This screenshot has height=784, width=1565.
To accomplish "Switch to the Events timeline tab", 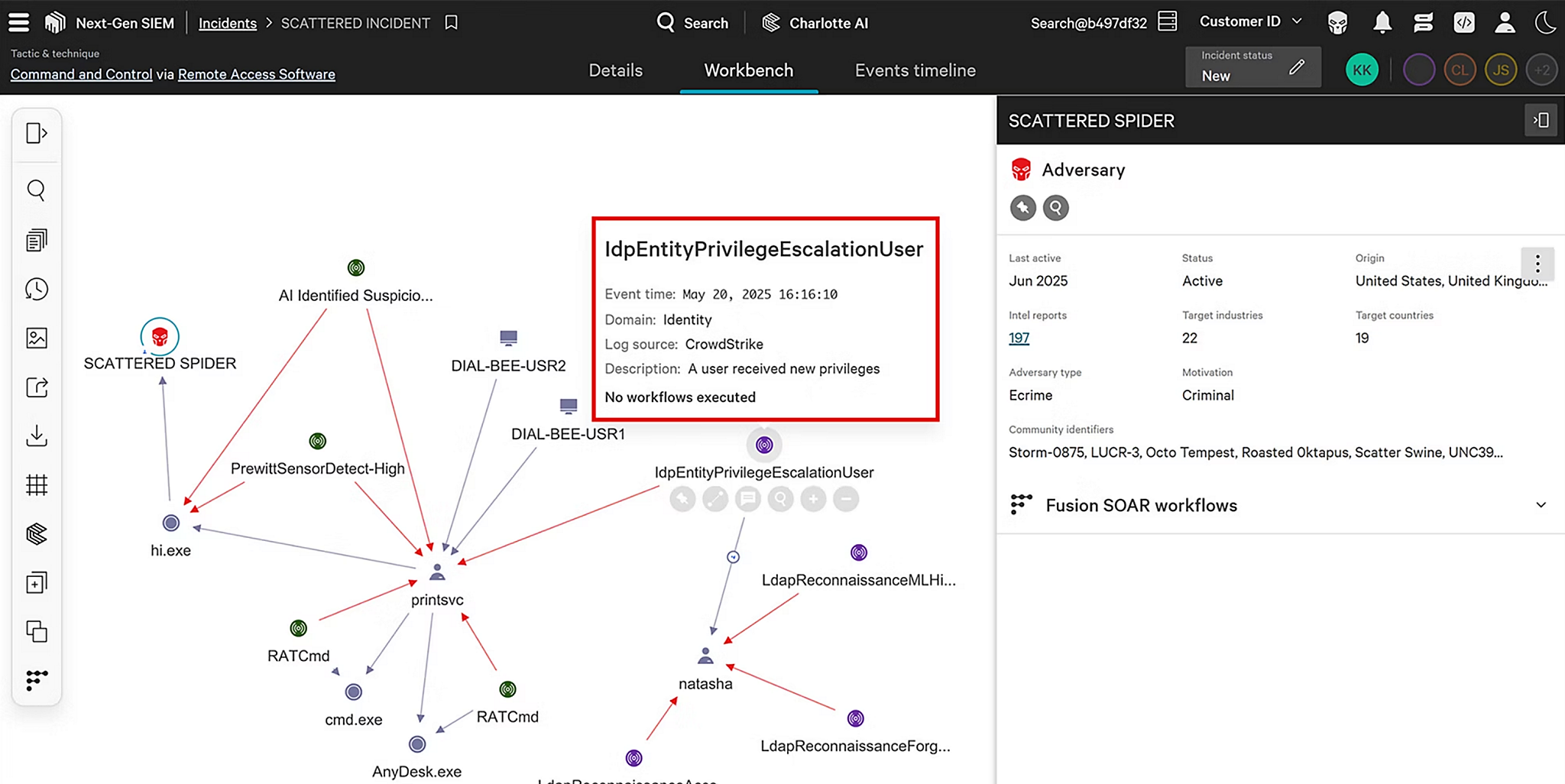I will [x=915, y=70].
